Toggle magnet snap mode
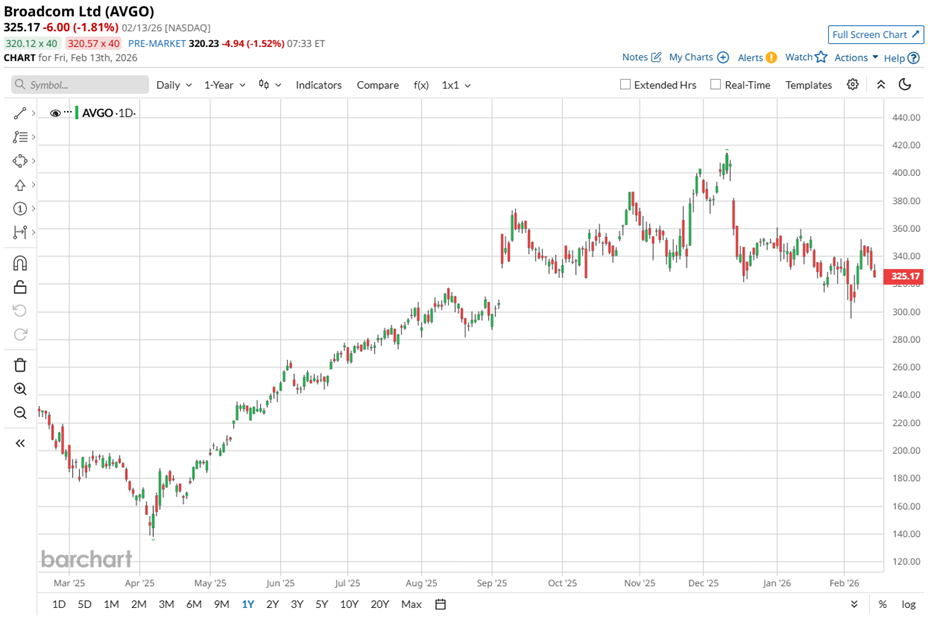This screenshot has height=628, width=937. click(x=20, y=263)
